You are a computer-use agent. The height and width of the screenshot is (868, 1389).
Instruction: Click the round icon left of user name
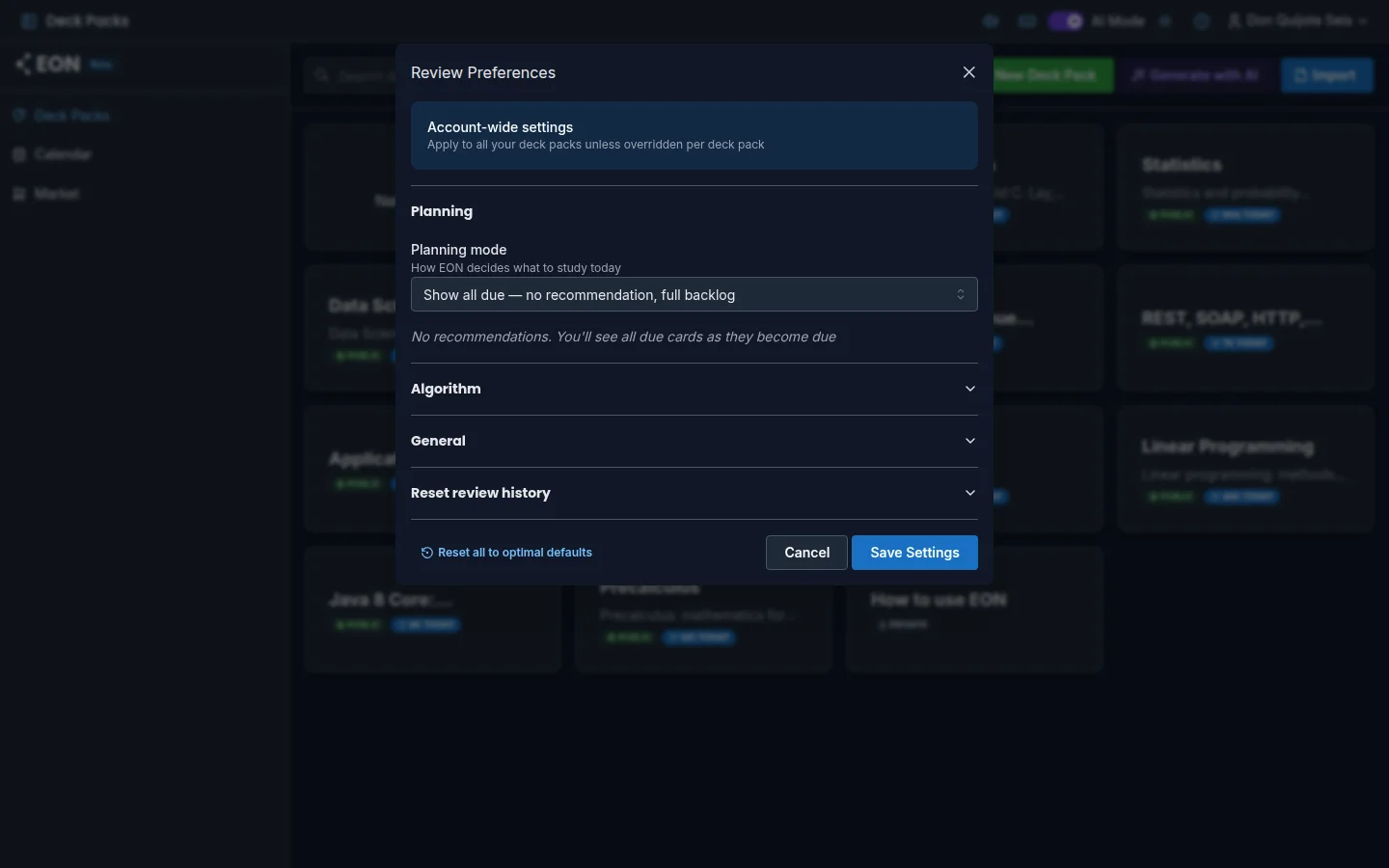pyautogui.click(x=1202, y=21)
